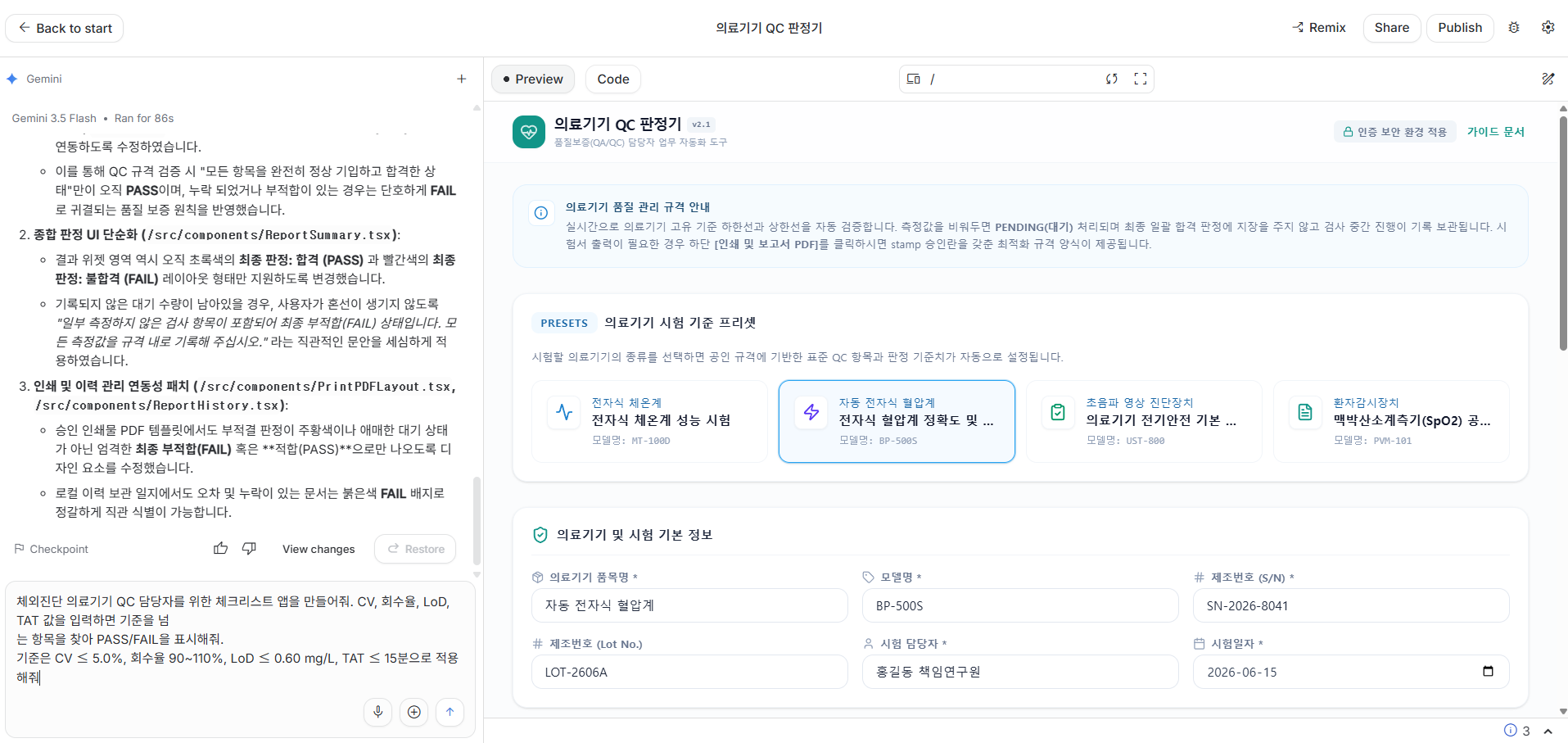Select the 환자감시장치 SpO2 preset
The image size is (1568, 743).
click(x=1391, y=421)
